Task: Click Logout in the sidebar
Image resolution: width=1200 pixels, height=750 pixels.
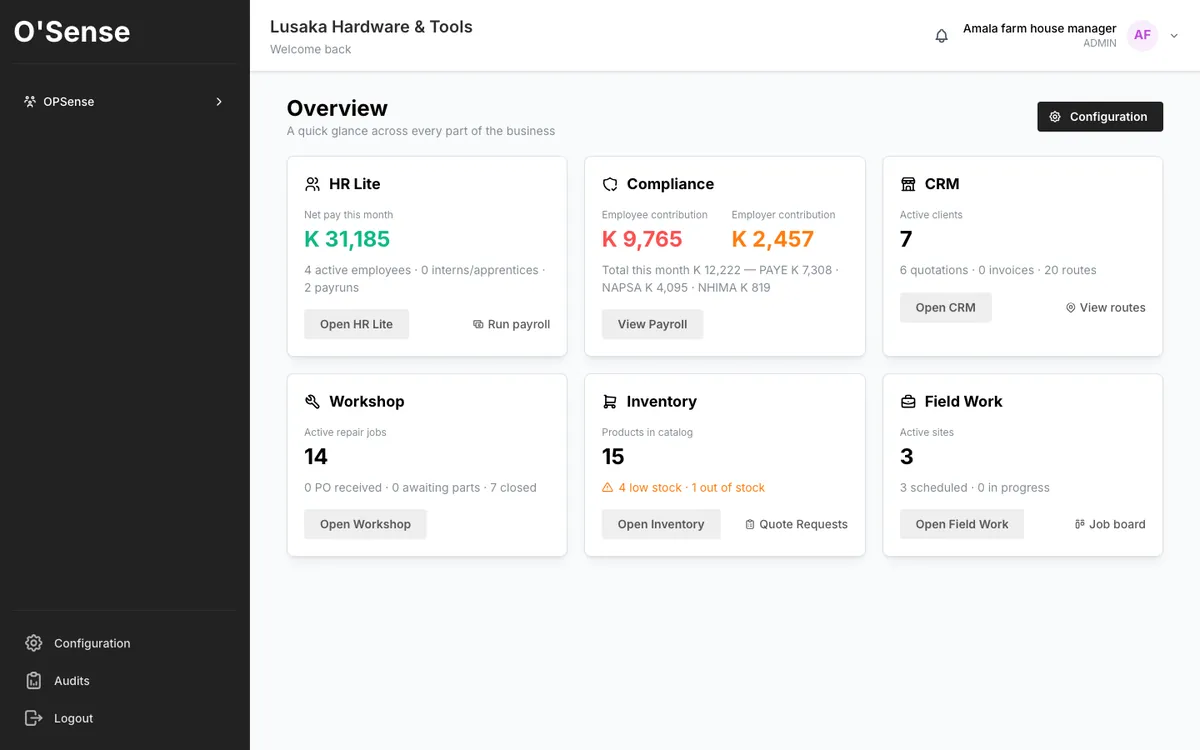Action: pyautogui.click(x=73, y=718)
